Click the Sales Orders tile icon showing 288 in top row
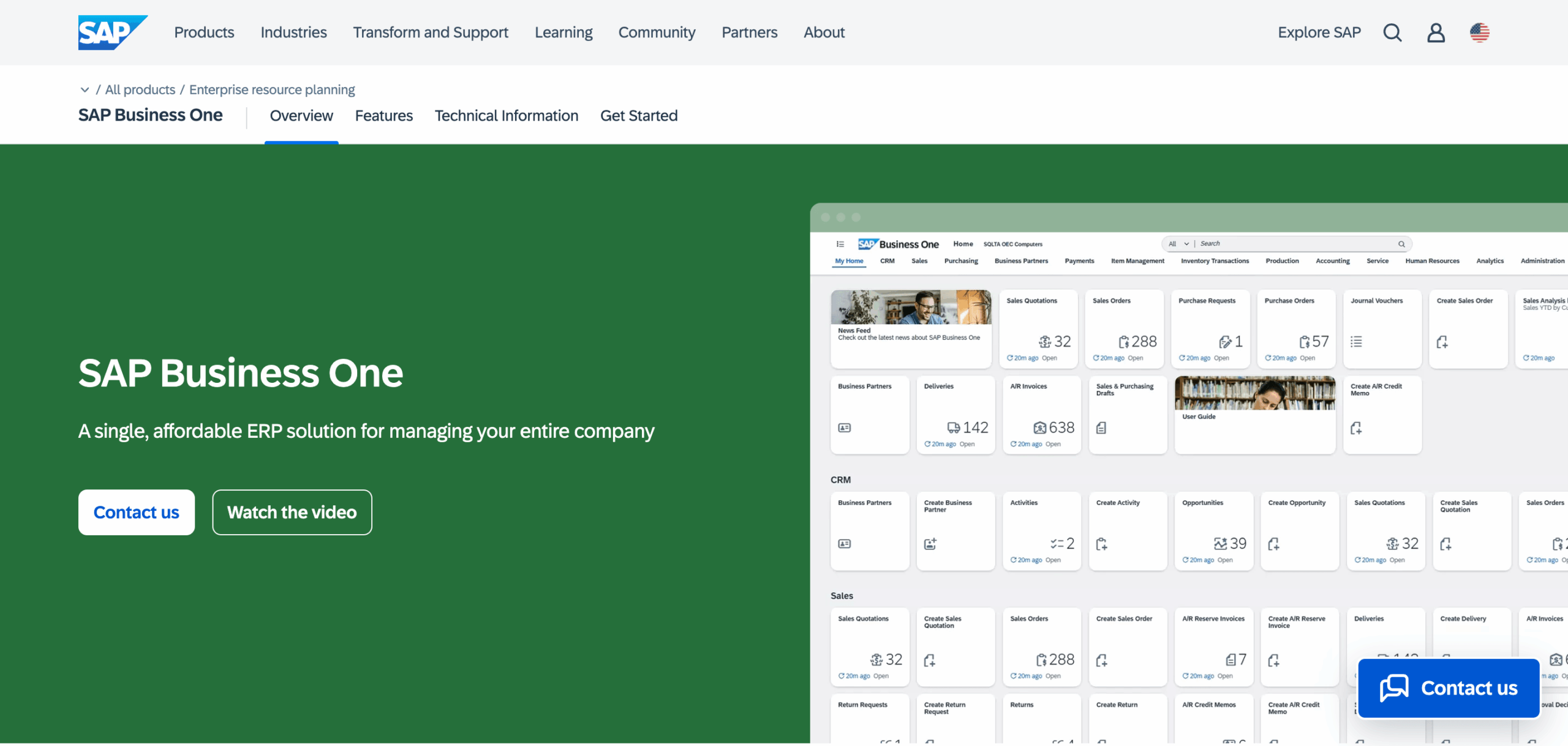This screenshot has width=1568, height=746. (x=1124, y=342)
